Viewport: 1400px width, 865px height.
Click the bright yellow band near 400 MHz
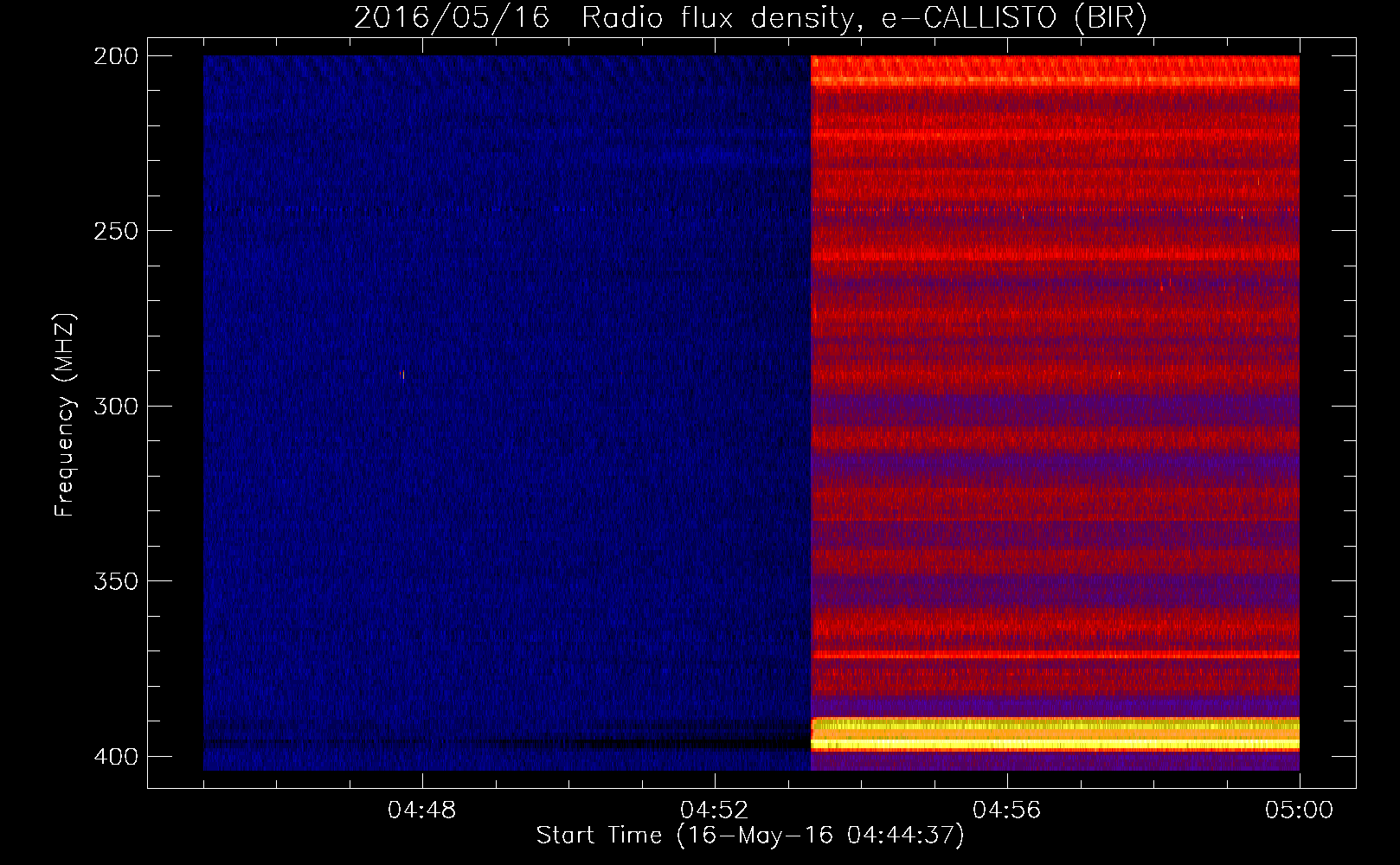[x=1055, y=734]
